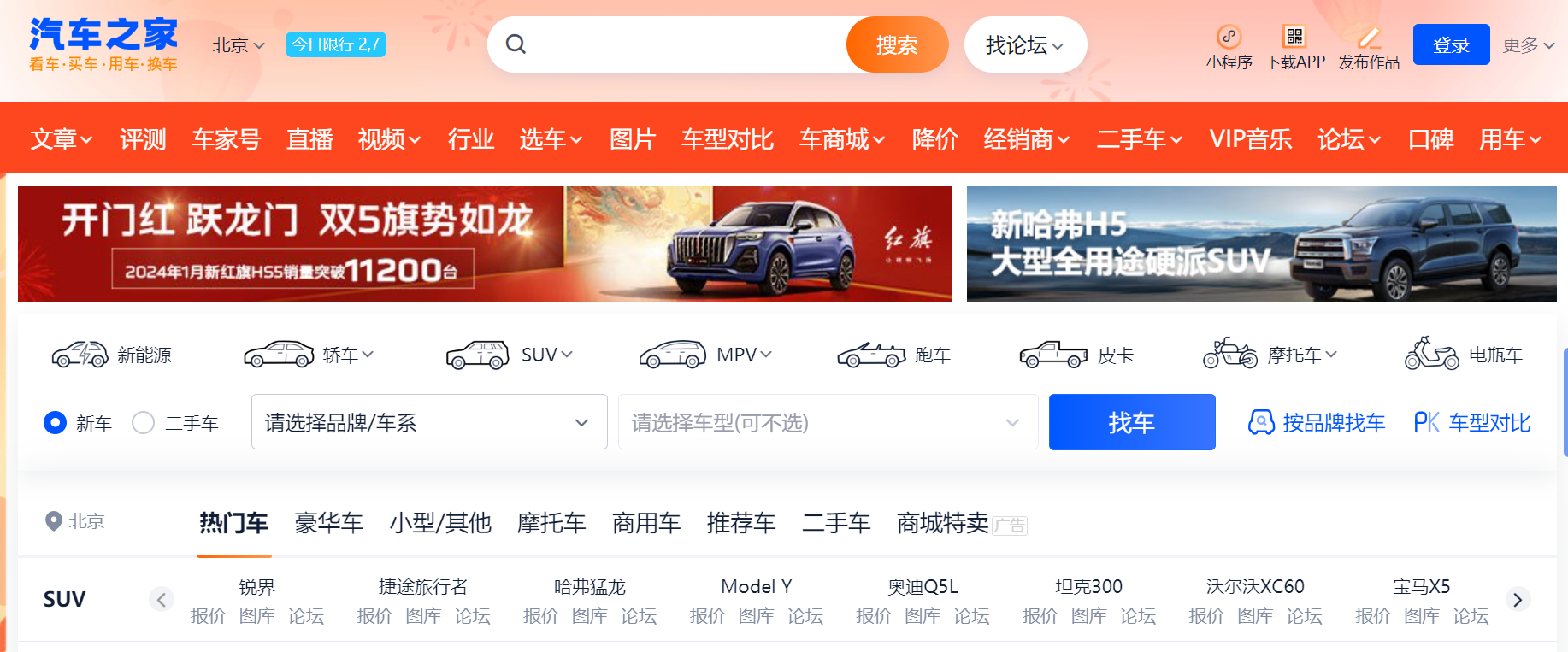Select the SUV vehicle icon

click(x=477, y=354)
